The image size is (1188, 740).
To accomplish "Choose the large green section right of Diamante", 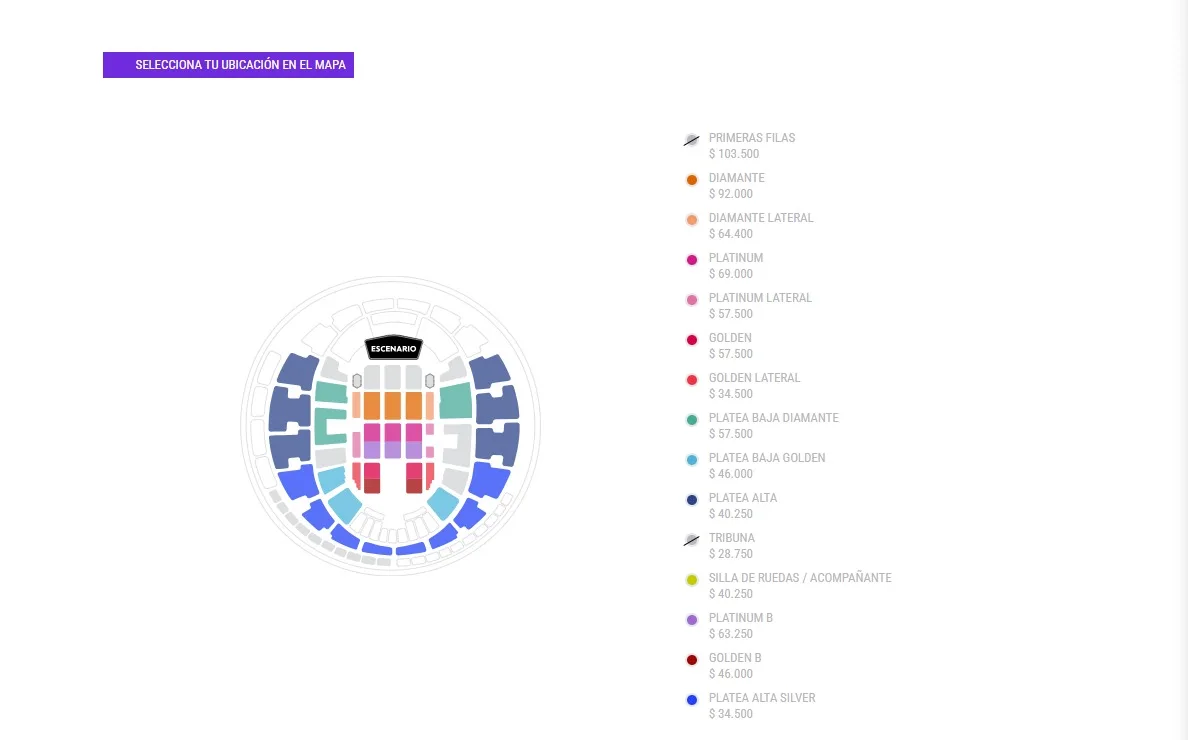I will pos(455,401).
